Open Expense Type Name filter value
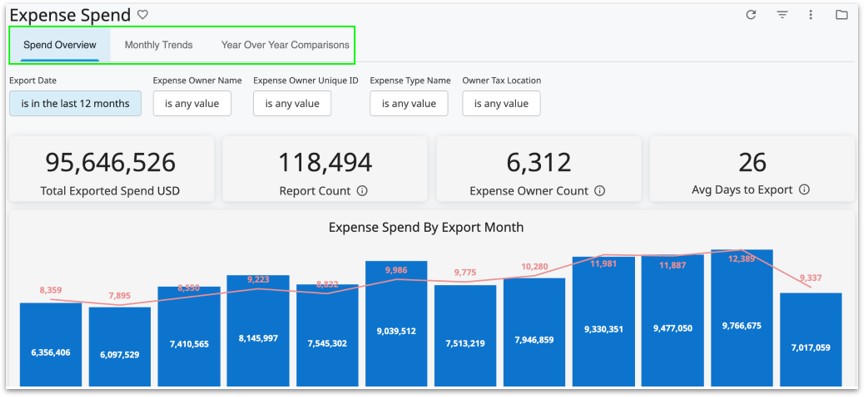The height and width of the screenshot is (397, 864). pos(409,103)
